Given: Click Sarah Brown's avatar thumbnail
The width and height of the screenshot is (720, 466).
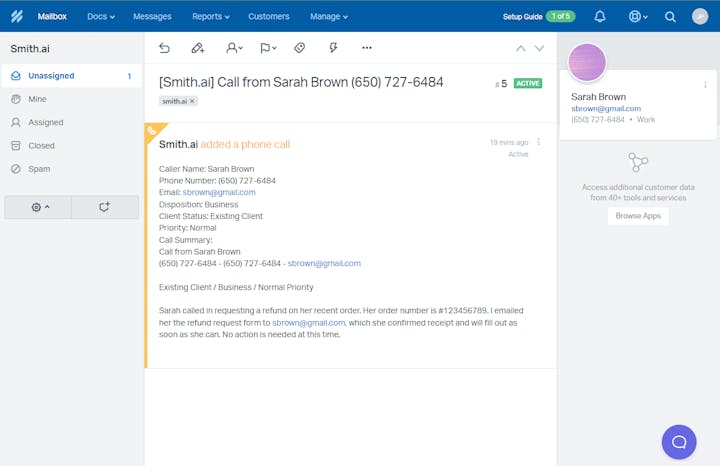Looking at the screenshot, I should tap(587, 62).
